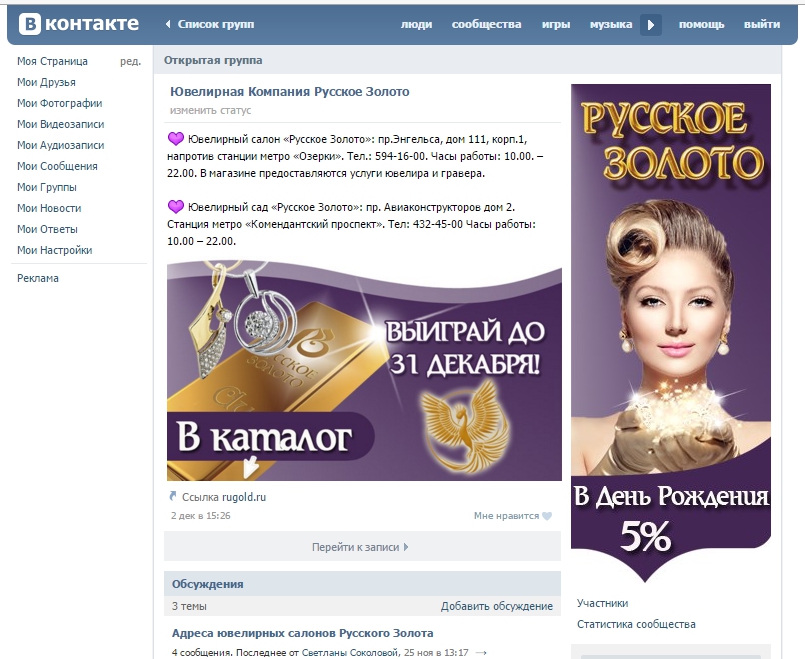The height and width of the screenshot is (659, 805).
Task: Click изменить статус under group title
Action: (210, 110)
